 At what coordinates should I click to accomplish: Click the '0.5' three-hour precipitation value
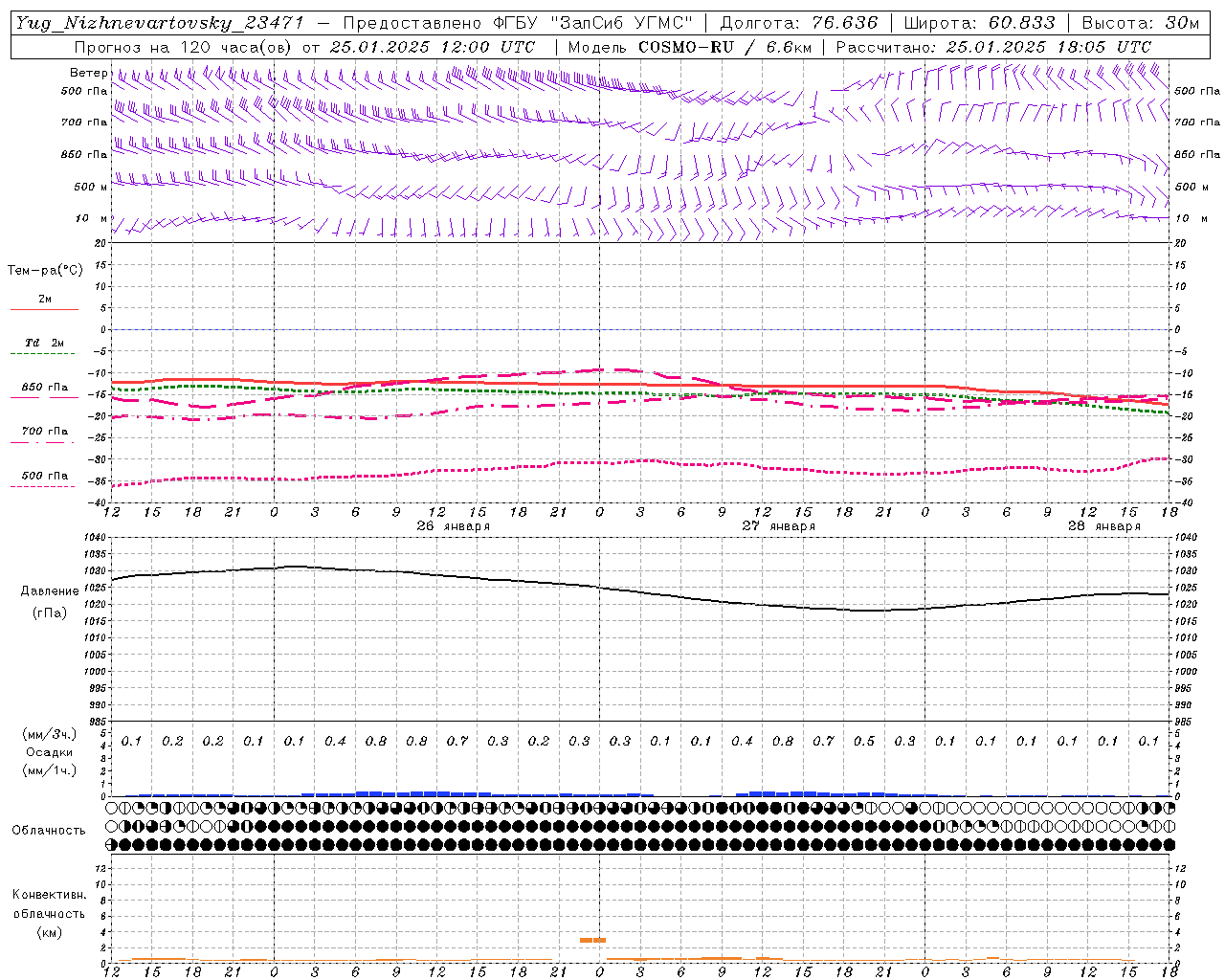click(x=864, y=741)
